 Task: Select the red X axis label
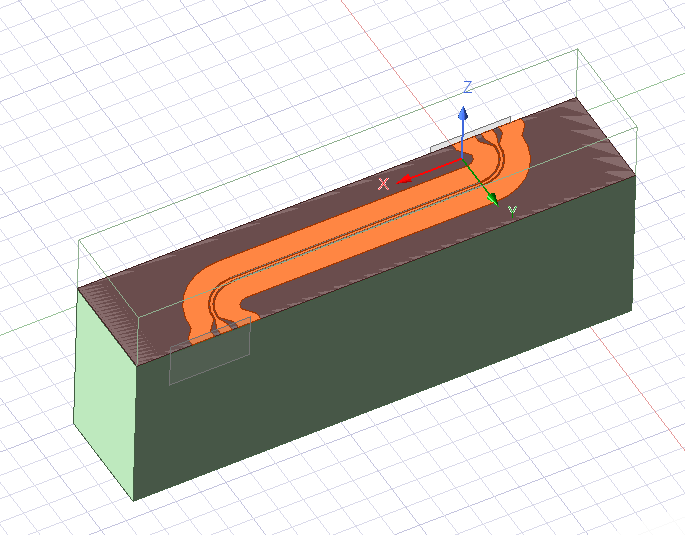(383, 184)
